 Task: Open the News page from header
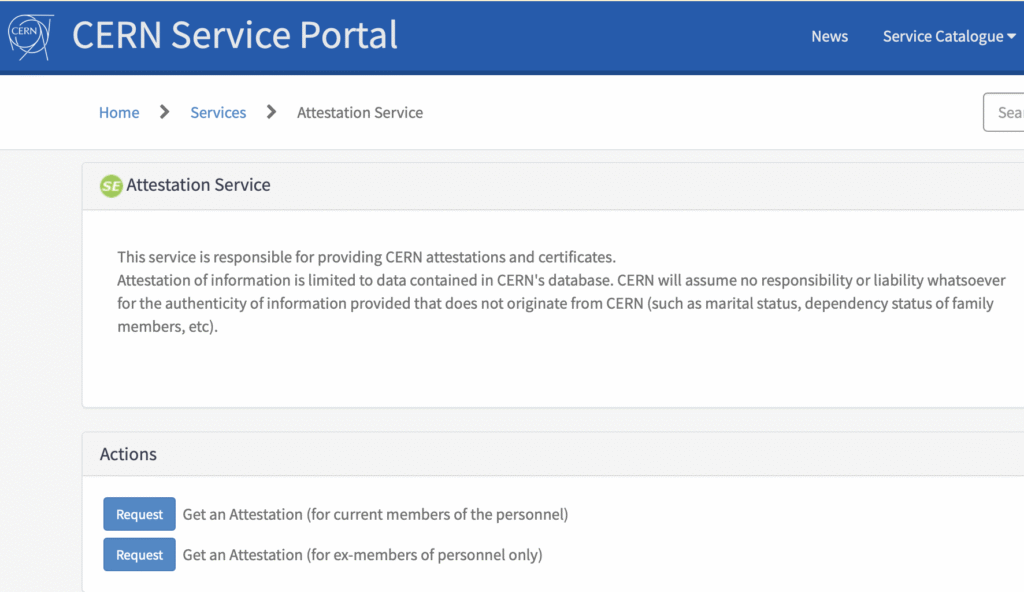829,36
